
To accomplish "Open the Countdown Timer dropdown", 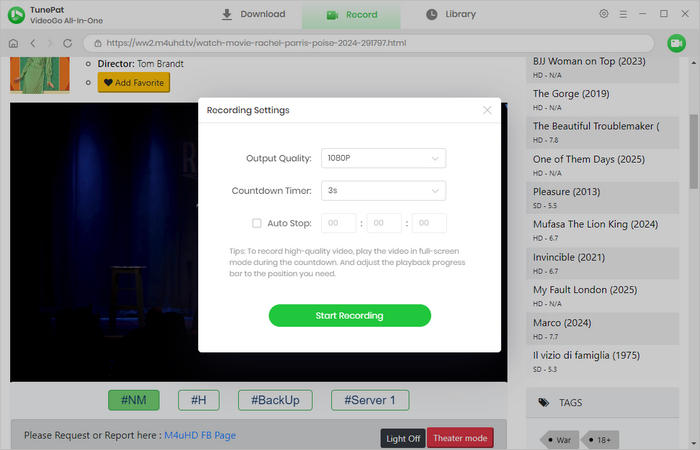I will 383,191.
